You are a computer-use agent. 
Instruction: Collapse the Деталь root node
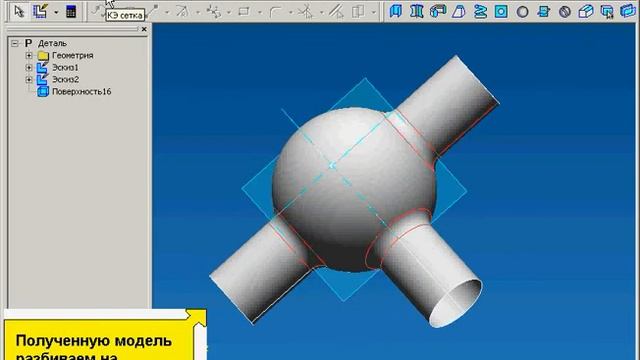point(15,43)
